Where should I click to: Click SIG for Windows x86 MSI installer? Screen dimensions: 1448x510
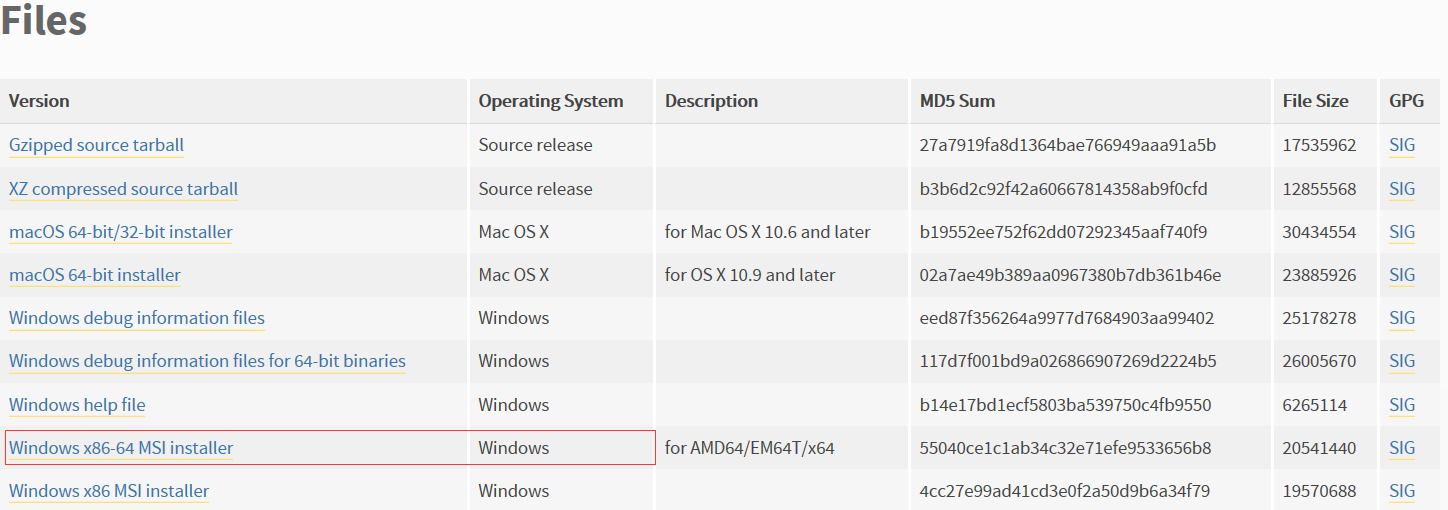1402,491
